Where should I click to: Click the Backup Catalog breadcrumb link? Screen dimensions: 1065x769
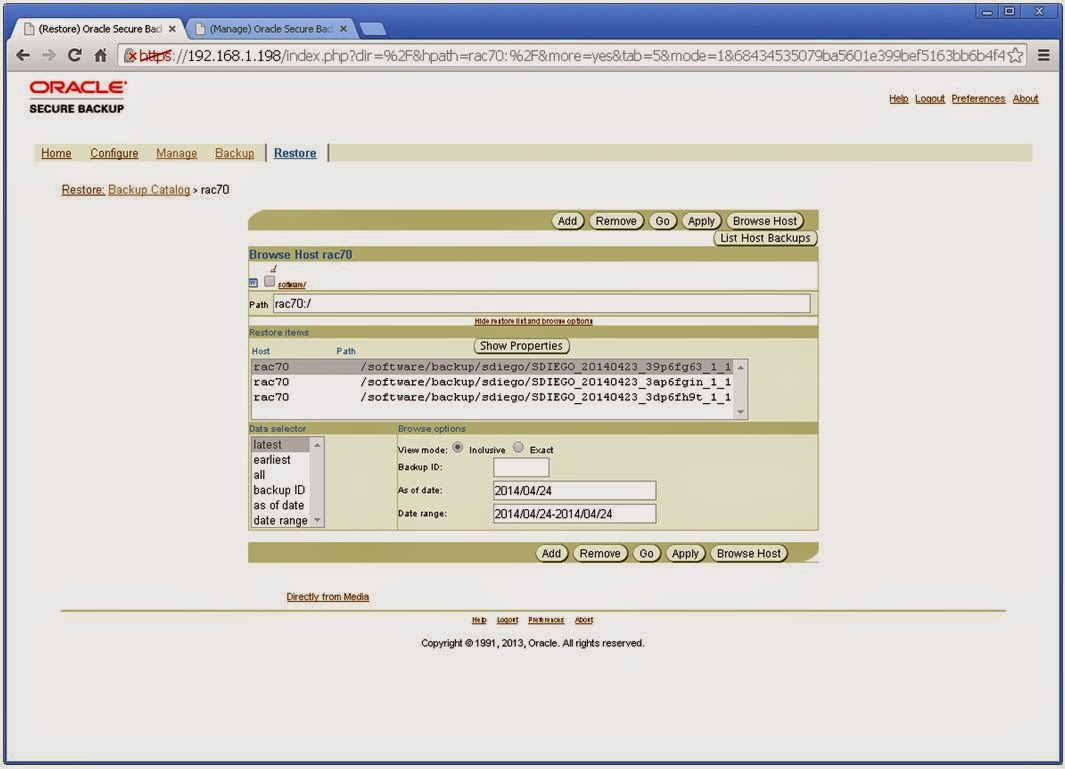[x=149, y=190]
